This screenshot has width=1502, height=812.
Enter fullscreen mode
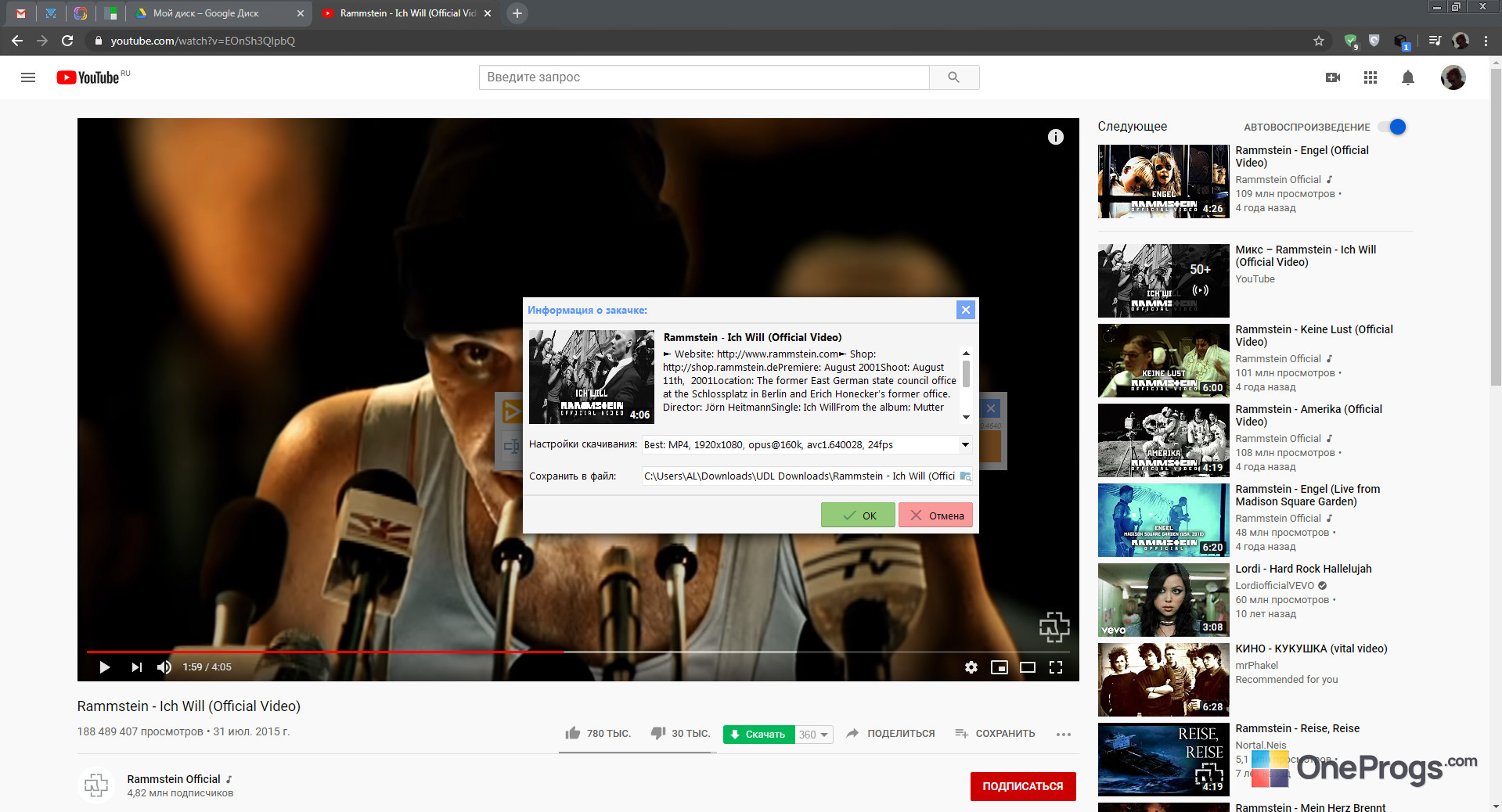click(x=1056, y=667)
